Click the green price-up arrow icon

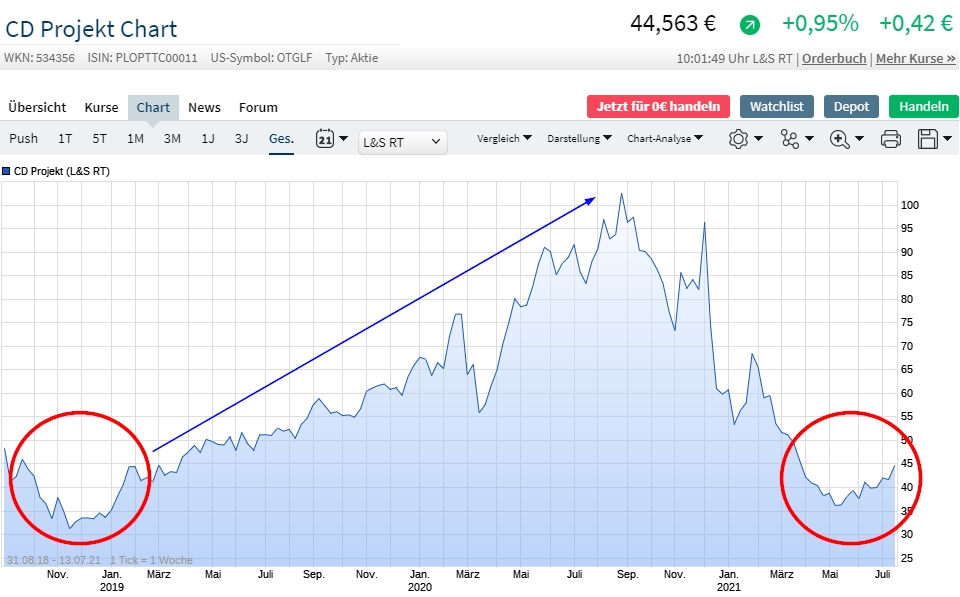(750, 24)
